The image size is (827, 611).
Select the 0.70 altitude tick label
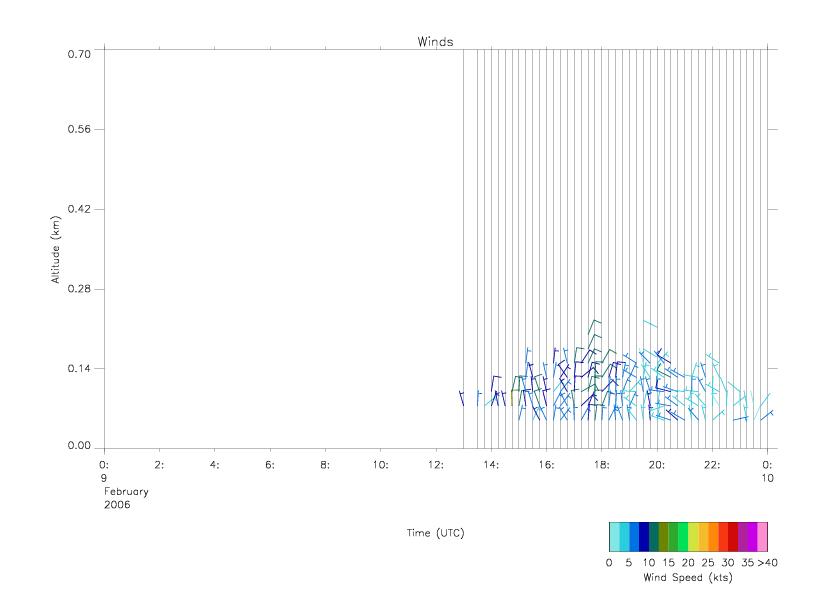[79, 54]
